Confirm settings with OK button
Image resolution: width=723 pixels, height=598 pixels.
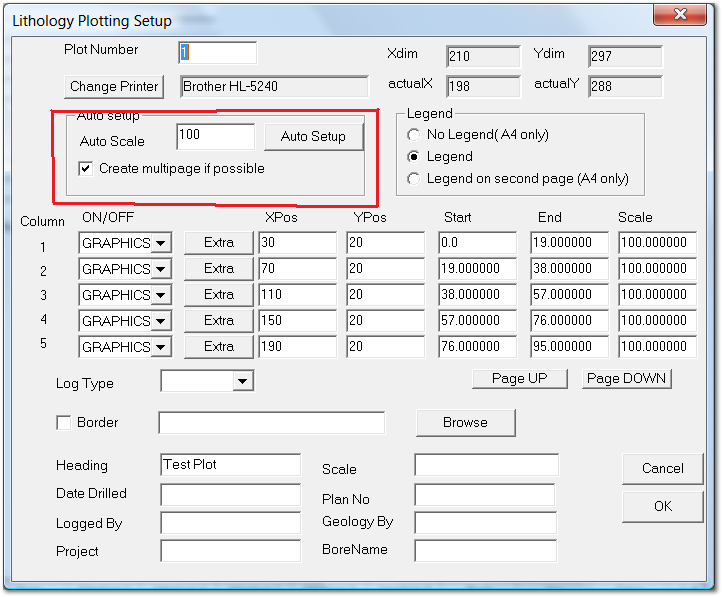[x=662, y=506]
